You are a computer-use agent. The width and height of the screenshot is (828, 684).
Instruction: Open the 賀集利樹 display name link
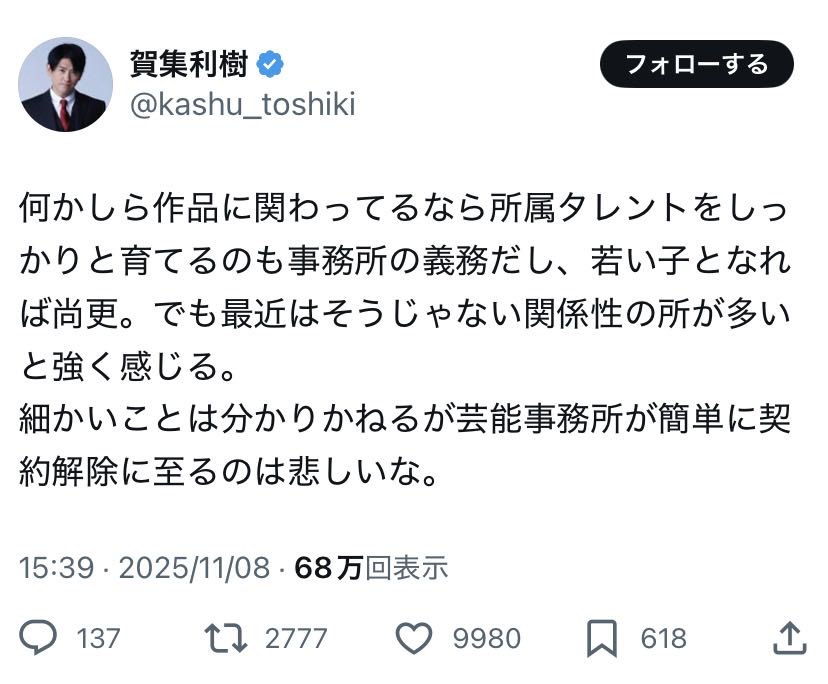coord(190,65)
